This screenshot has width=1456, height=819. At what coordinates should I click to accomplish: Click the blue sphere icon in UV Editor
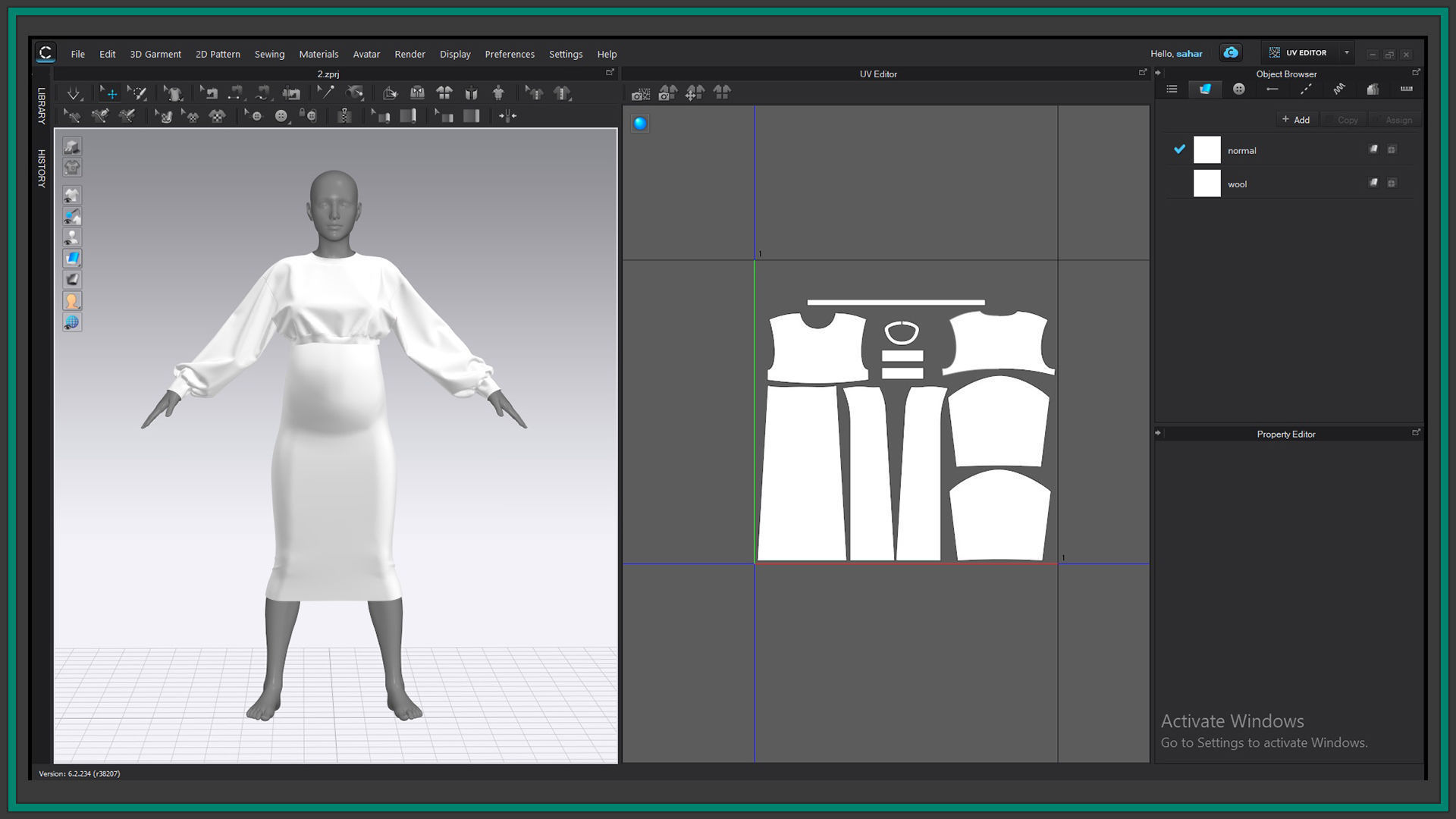pyautogui.click(x=640, y=124)
